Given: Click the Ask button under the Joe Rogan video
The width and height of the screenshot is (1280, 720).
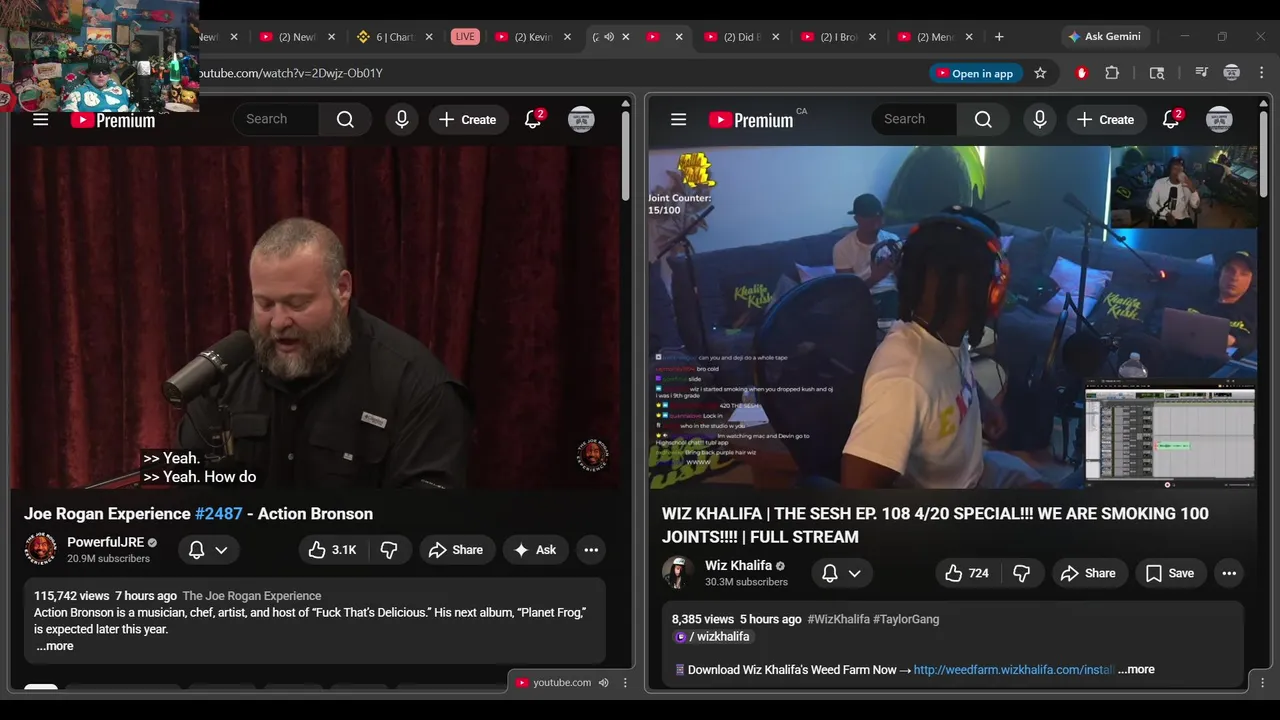Looking at the screenshot, I should pos(535,550).
